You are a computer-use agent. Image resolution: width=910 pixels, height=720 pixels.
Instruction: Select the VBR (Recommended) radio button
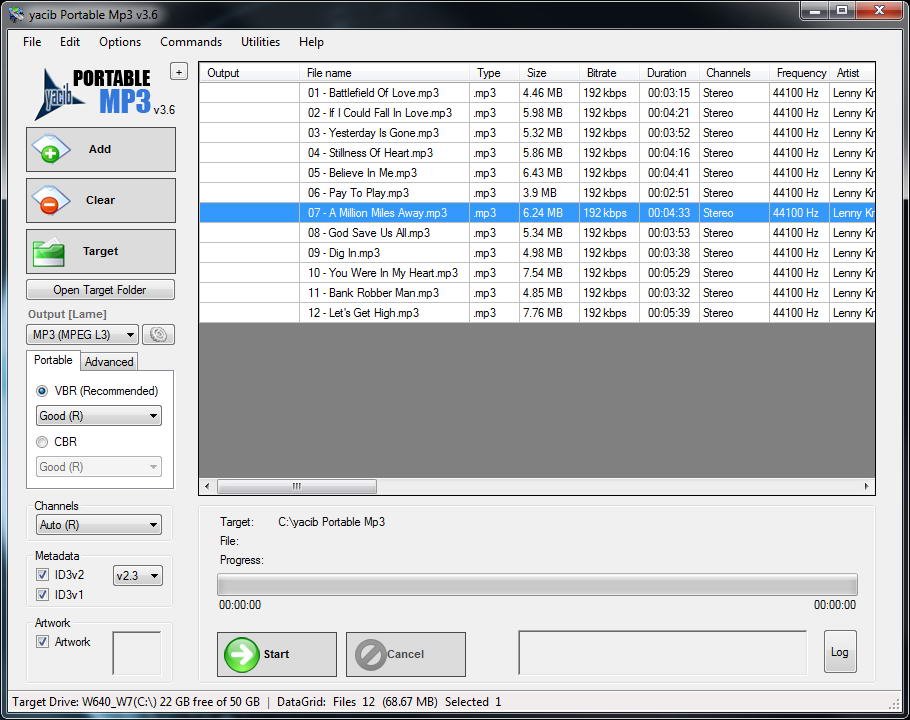click(42, 391)
